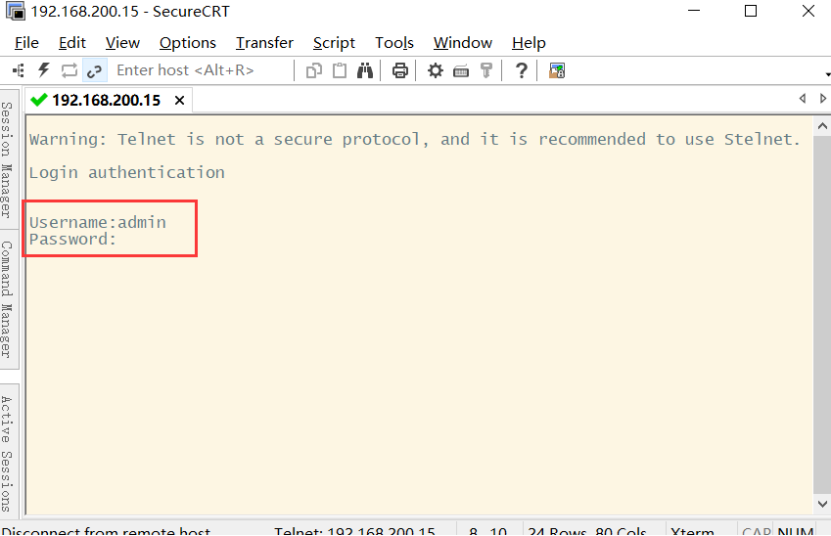Toggle the Connect bar chain-link icon

point(95,71)
